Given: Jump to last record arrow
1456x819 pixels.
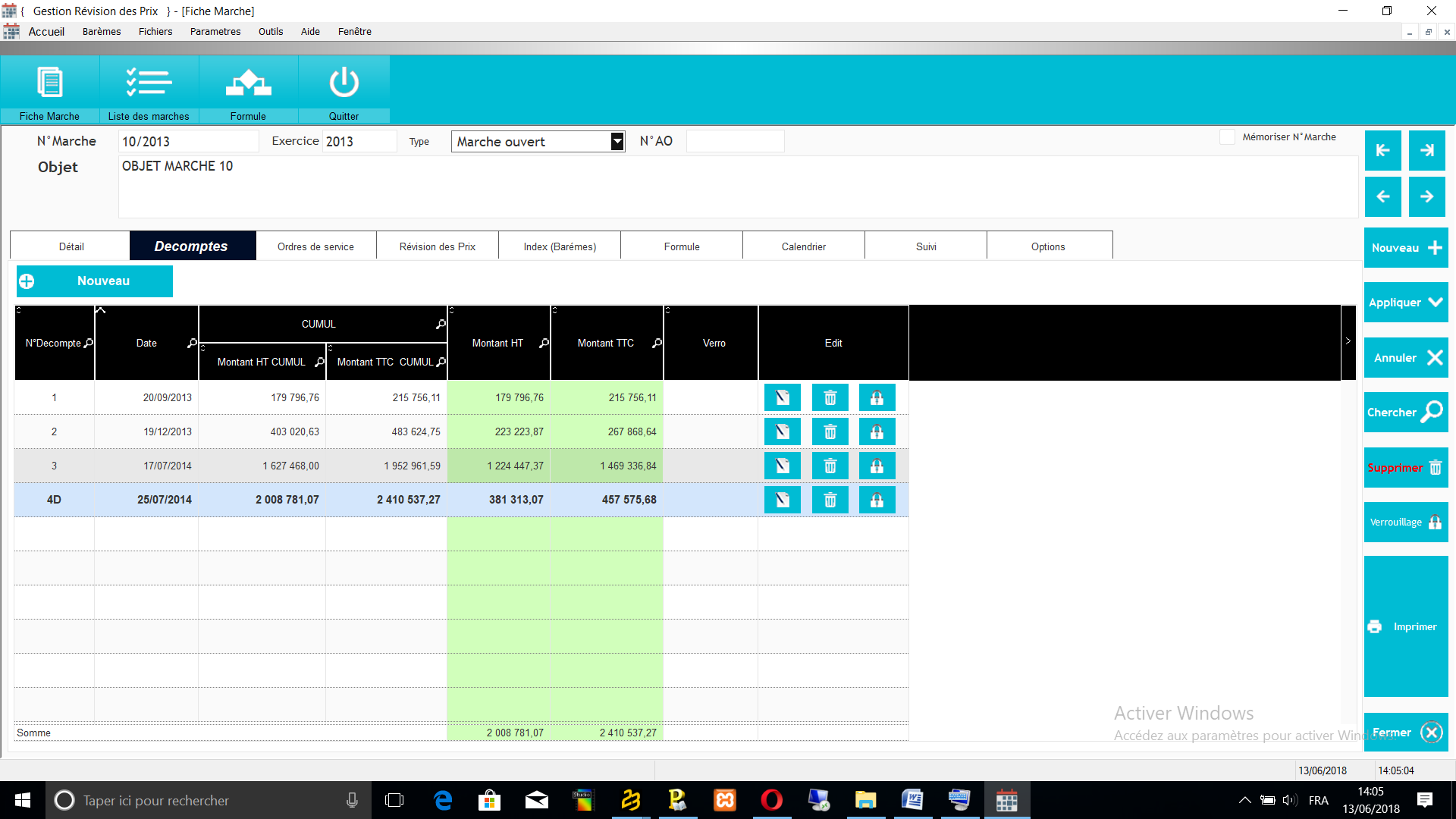Looking at the screenshot, I should coord(1426,150).
